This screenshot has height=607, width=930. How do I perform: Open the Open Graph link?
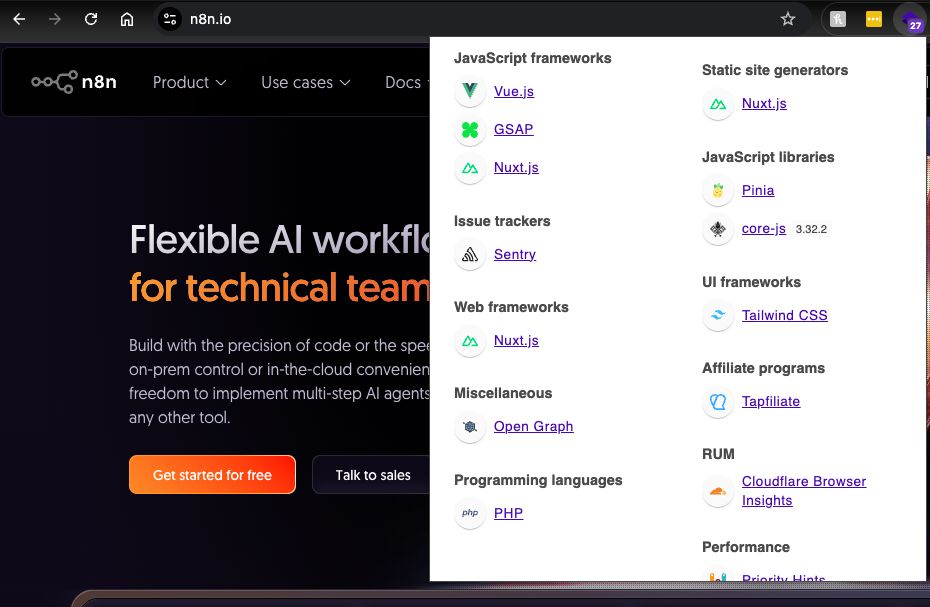(533, 427)
